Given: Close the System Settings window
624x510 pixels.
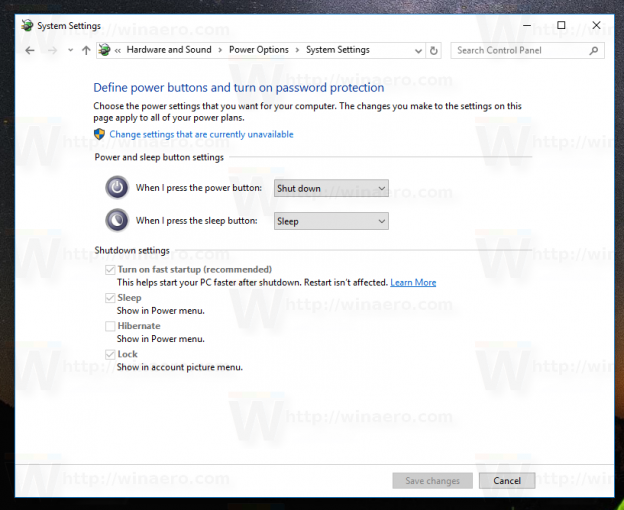Looking at the screenshot, I should pyautogui.click(x=596, y=25).
